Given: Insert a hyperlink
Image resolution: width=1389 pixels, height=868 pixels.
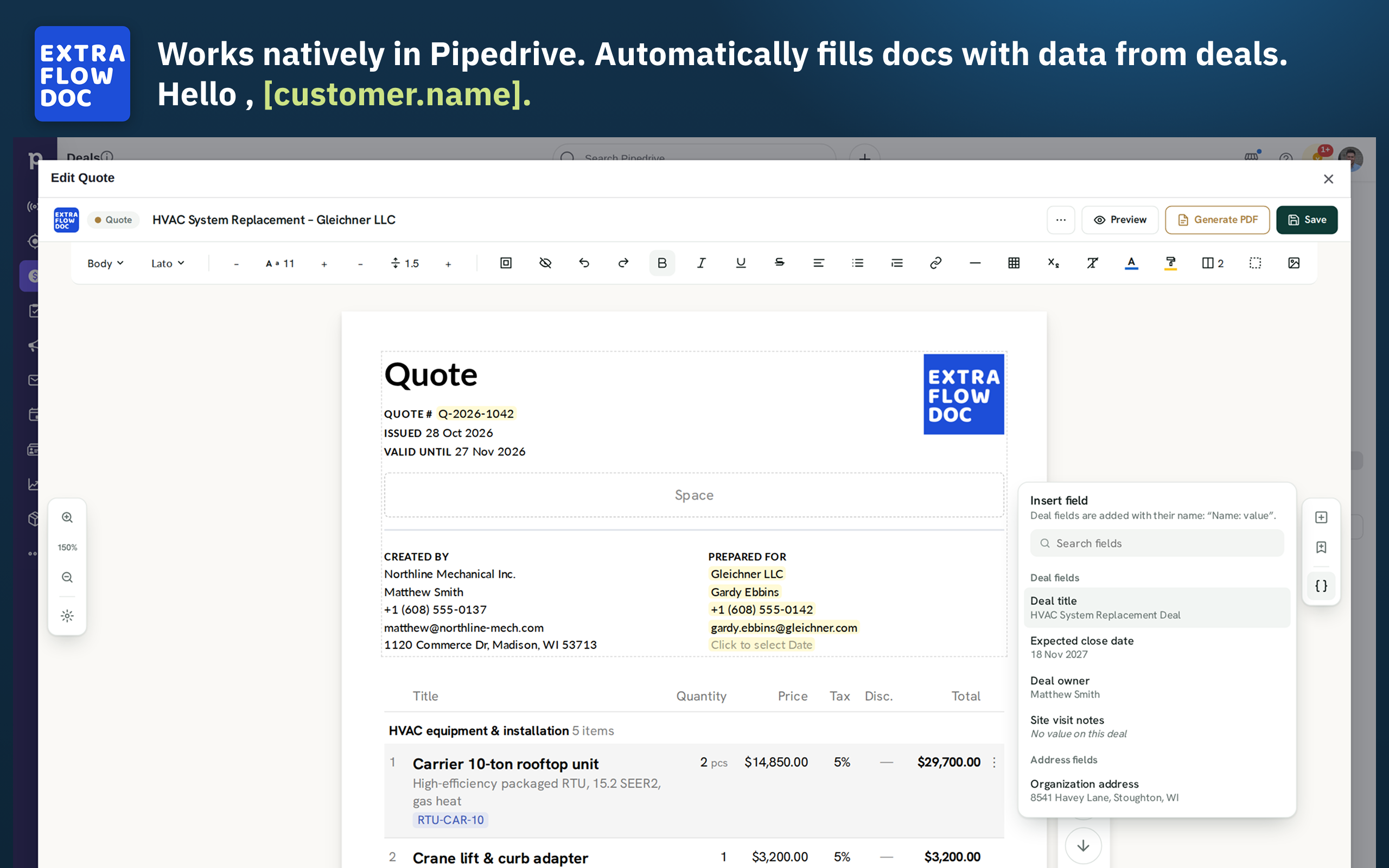Looking at the screenshot, I should [x=935, y=263].
